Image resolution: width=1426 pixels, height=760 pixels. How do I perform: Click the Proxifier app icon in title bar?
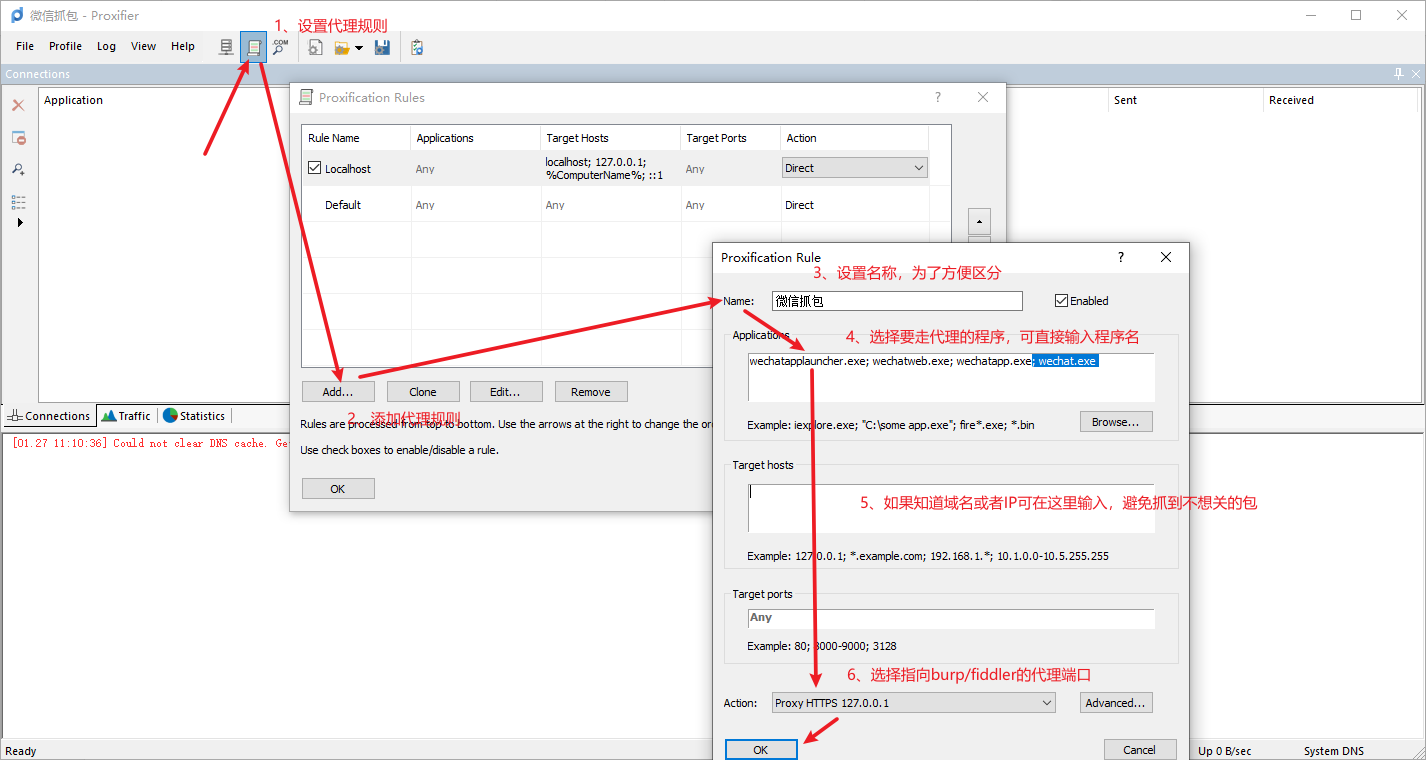tap(17, 15)
